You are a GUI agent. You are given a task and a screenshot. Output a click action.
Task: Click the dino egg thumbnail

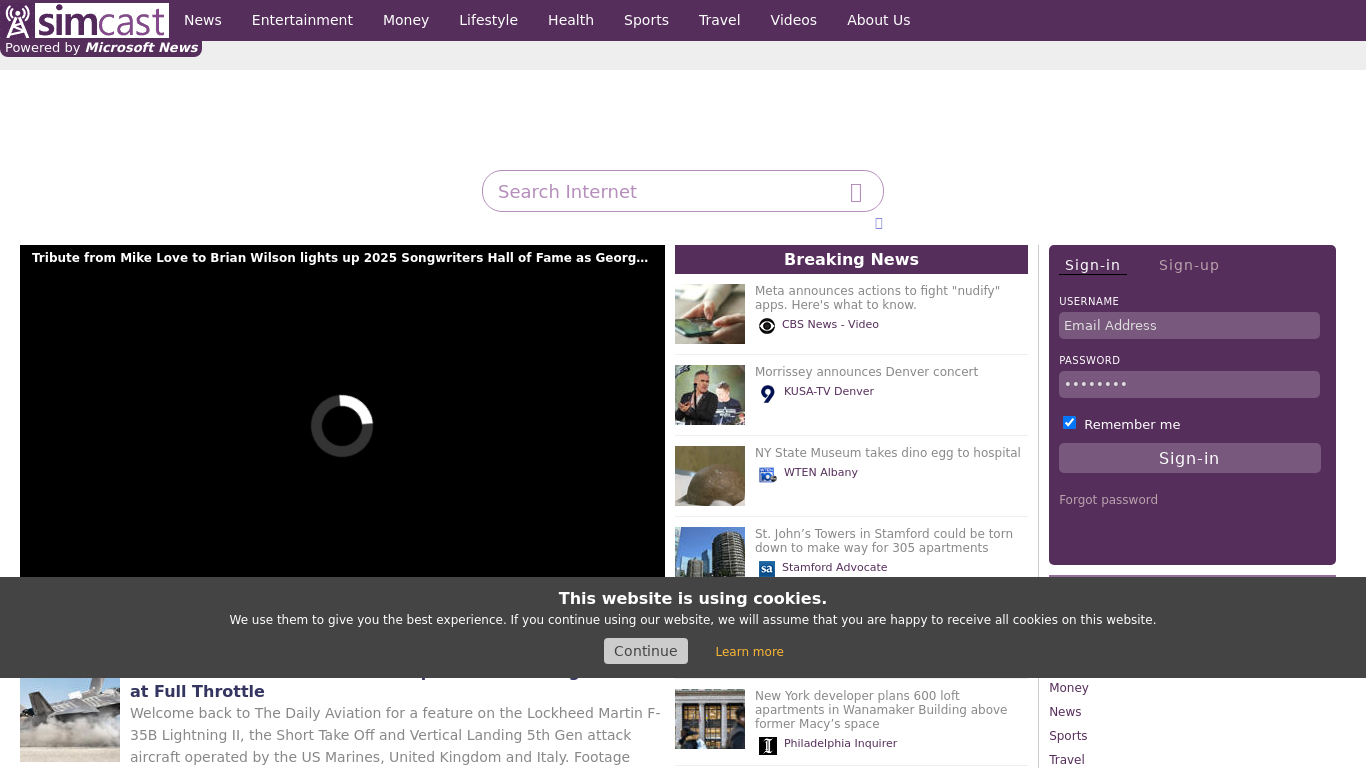point(710,476)
